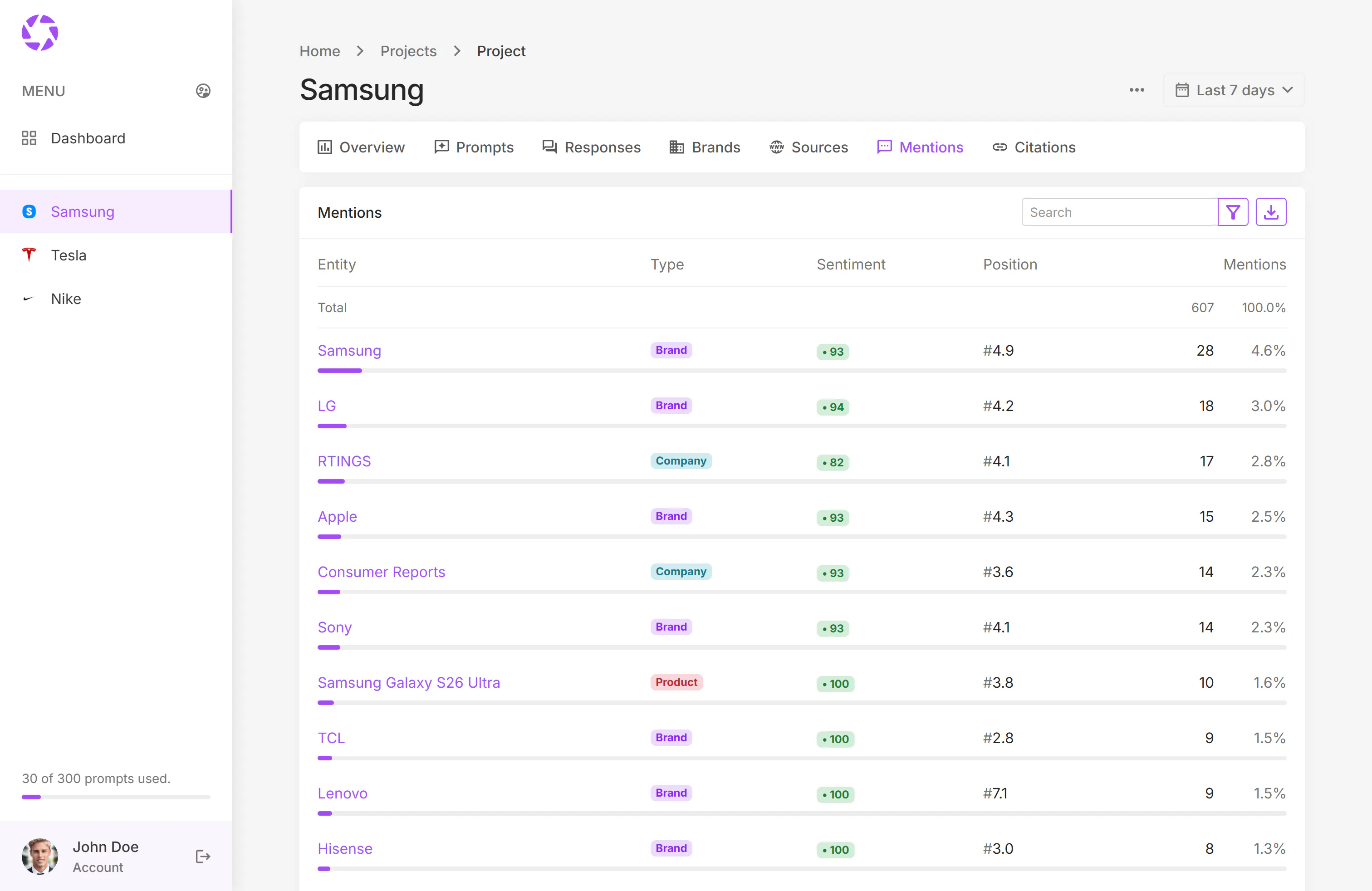Screen dimensions: 1372x891
Task: Click the Product tag on Galaxy S26 Ultra row
Action: [x=676, y=682]
